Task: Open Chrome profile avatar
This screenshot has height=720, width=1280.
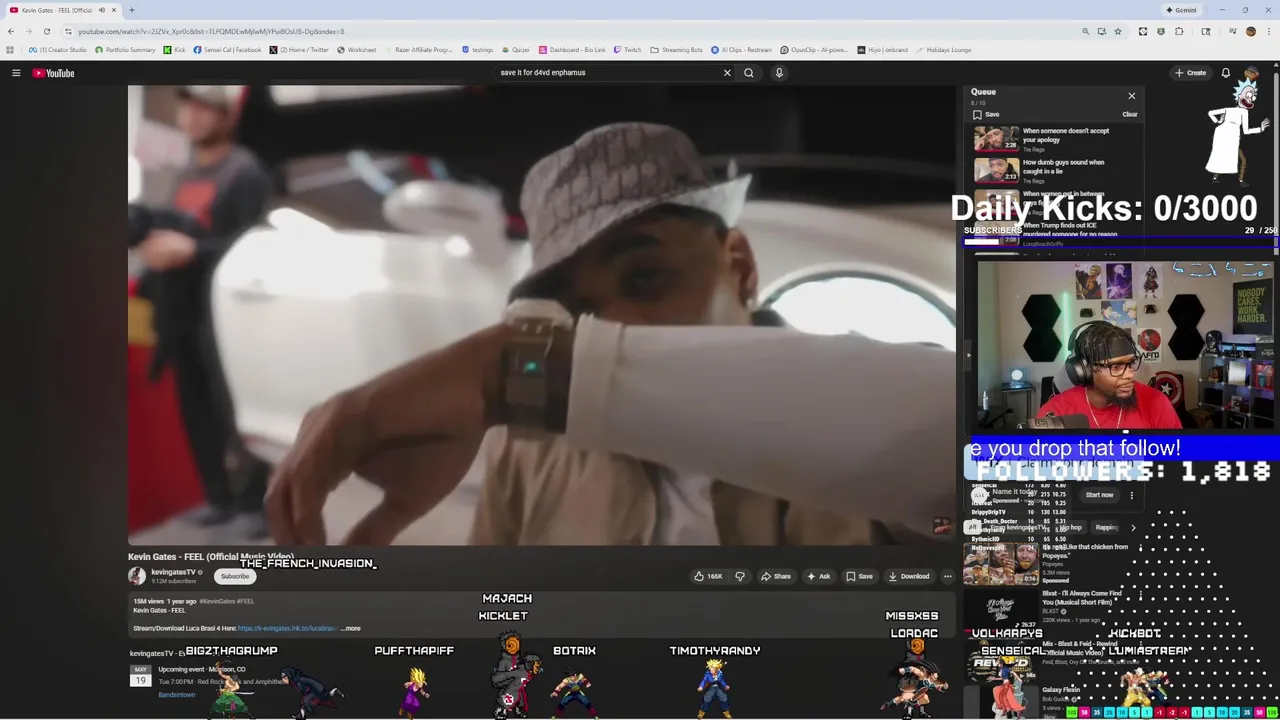Action: pyautogui.click(x=1250, y=31)
